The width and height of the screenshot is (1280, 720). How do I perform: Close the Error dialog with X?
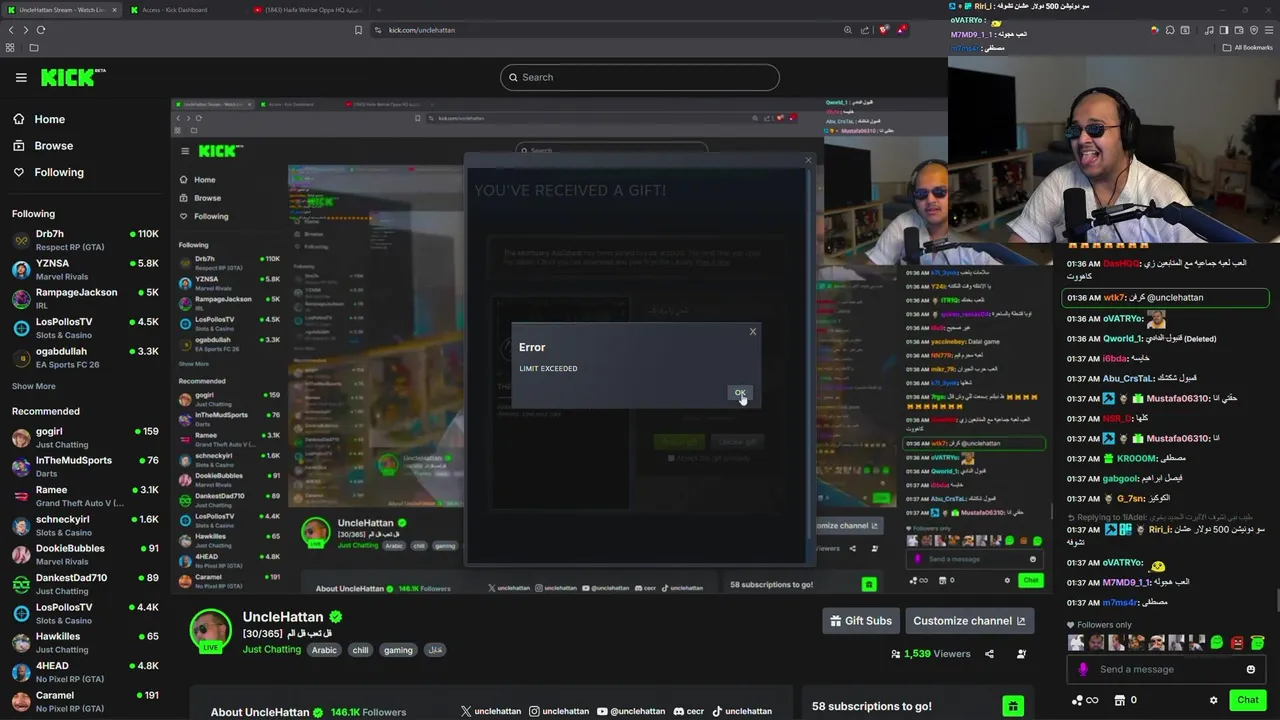pos(753,332)
